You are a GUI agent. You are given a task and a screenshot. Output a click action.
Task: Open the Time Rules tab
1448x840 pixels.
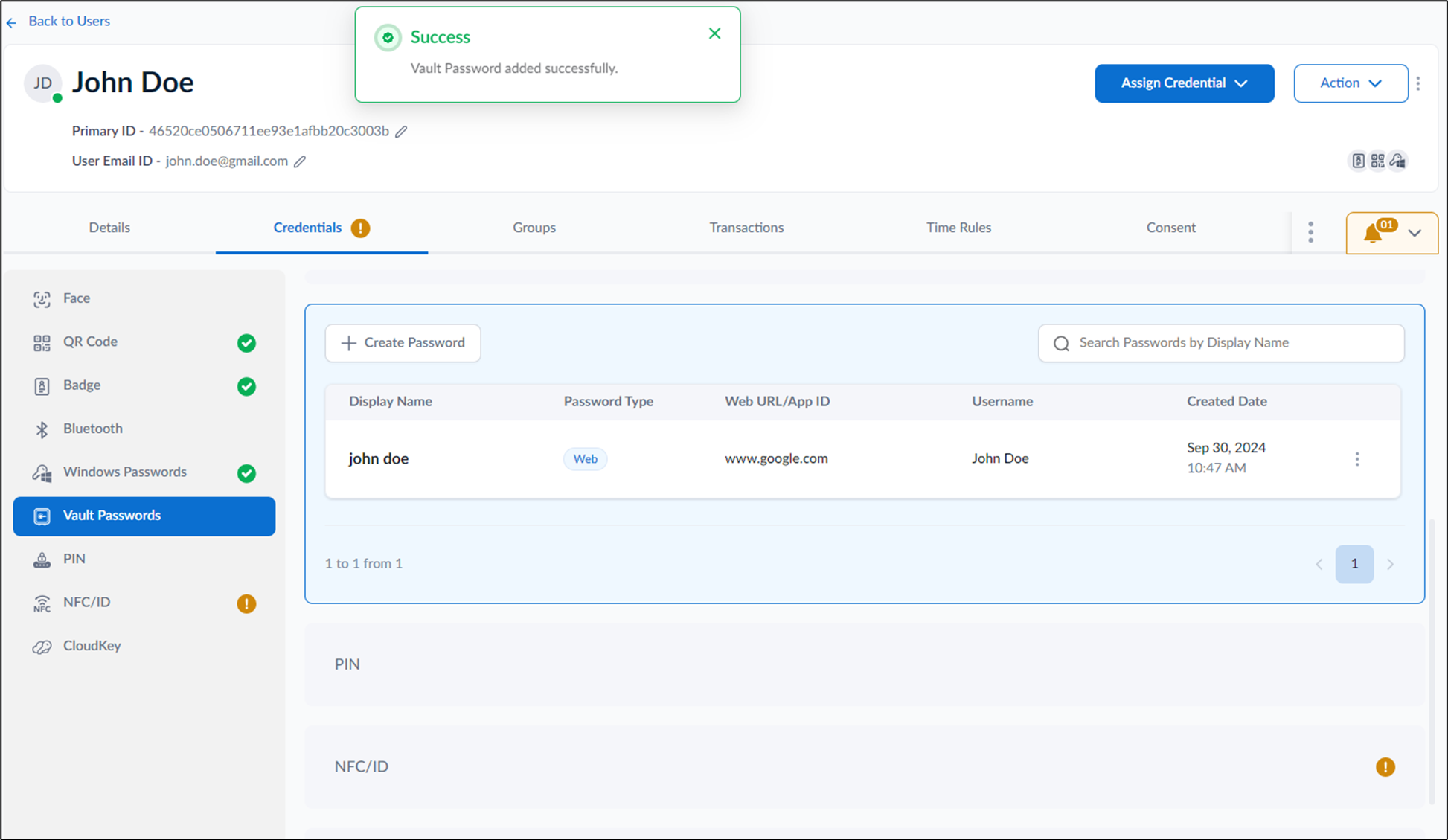point(958,228)
